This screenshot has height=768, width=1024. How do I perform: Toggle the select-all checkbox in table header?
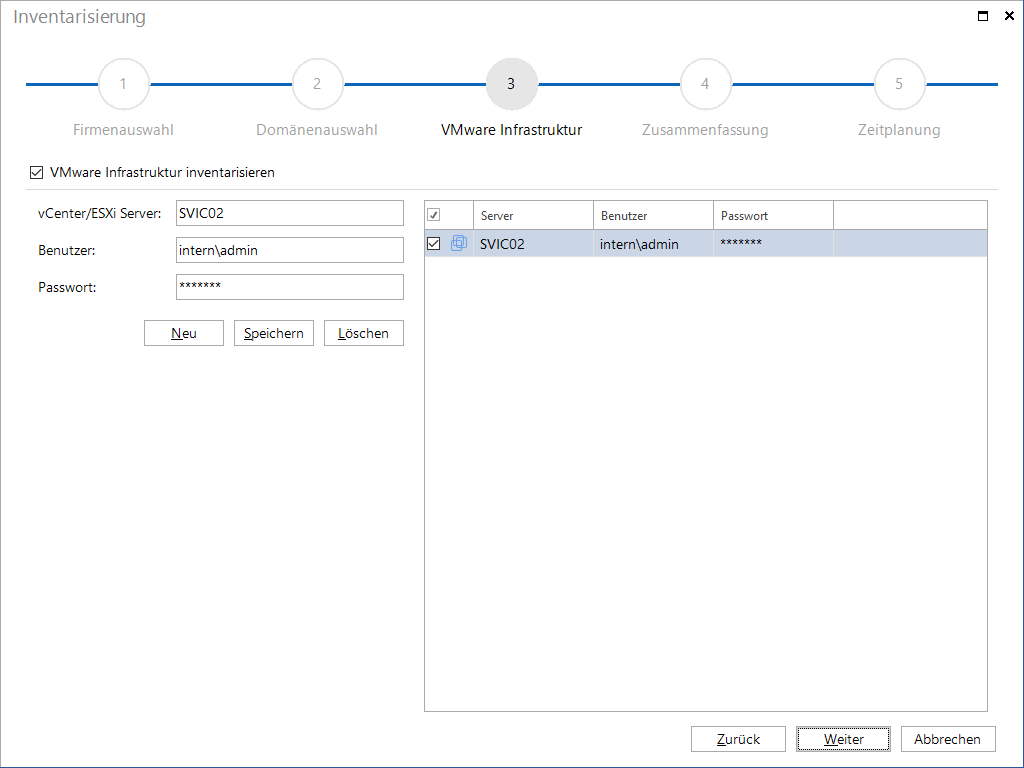434,215
